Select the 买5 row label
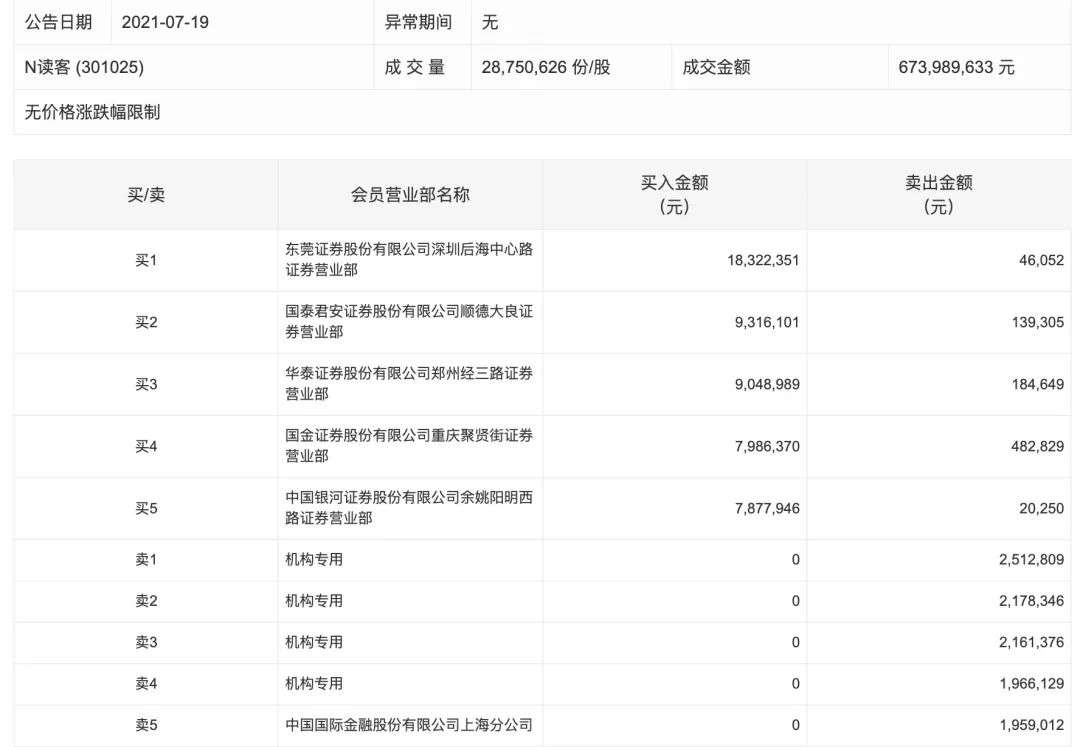This screenshot has height=747, width=1080. [146, 508]
